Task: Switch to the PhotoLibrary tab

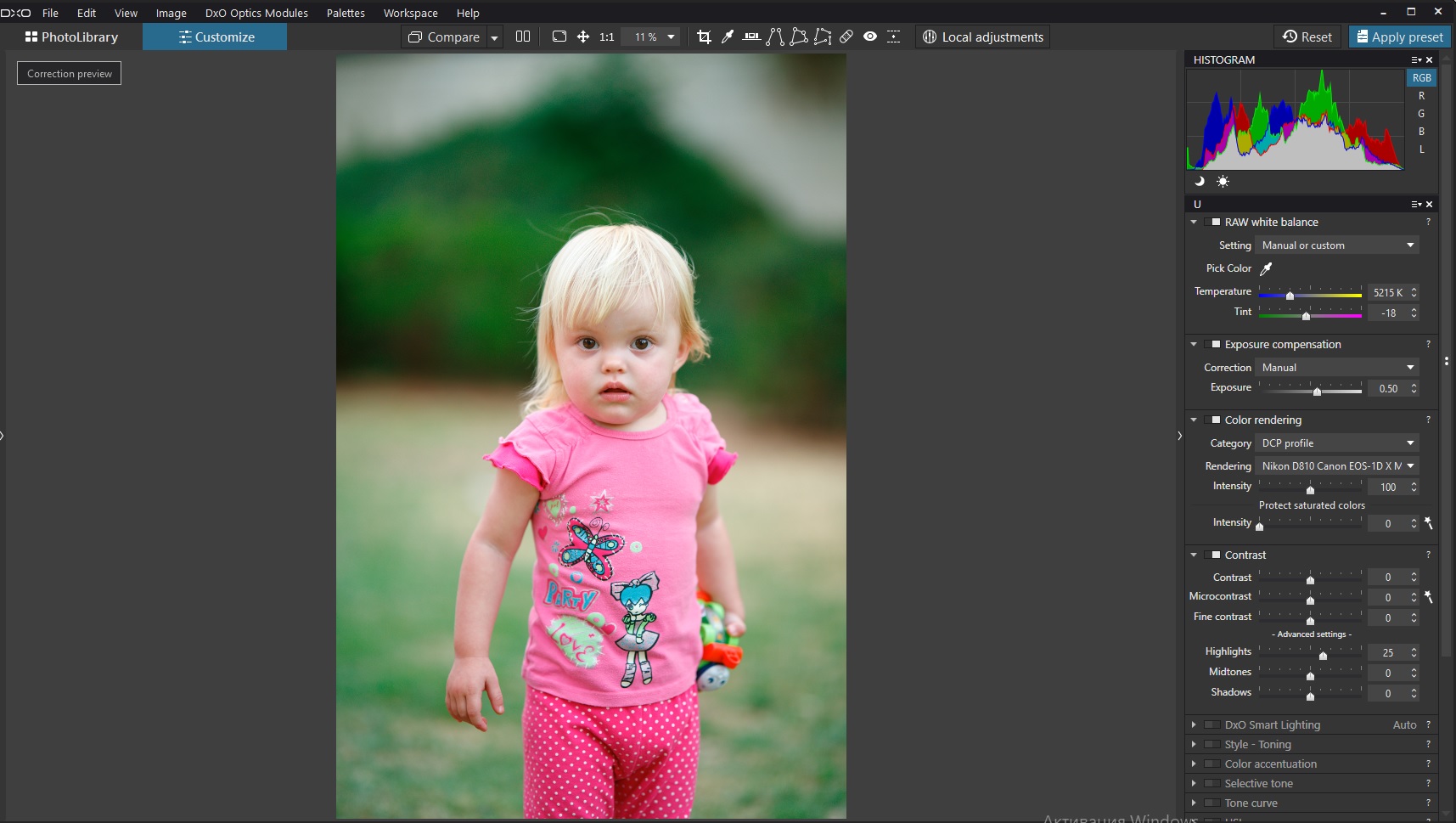Action: pyautogui.click(x=72, y=37)
